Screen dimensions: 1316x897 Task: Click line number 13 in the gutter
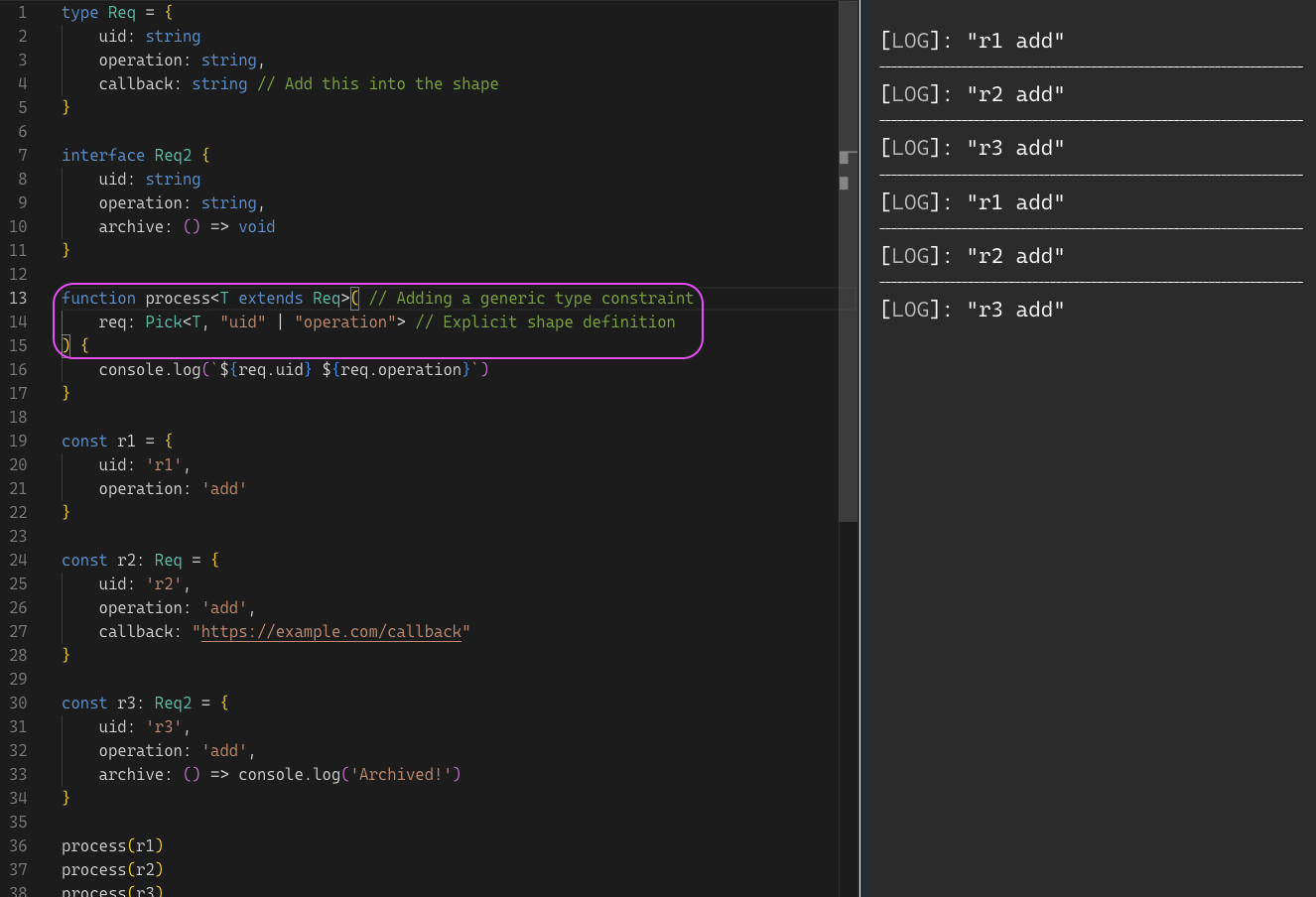(x=18, y=298)
